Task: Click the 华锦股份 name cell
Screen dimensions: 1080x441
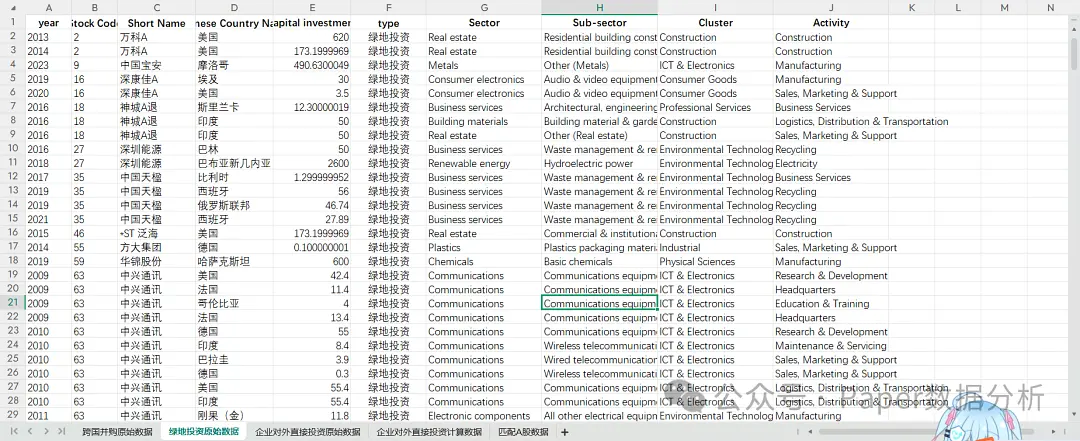Action: (x=156, y=261)
